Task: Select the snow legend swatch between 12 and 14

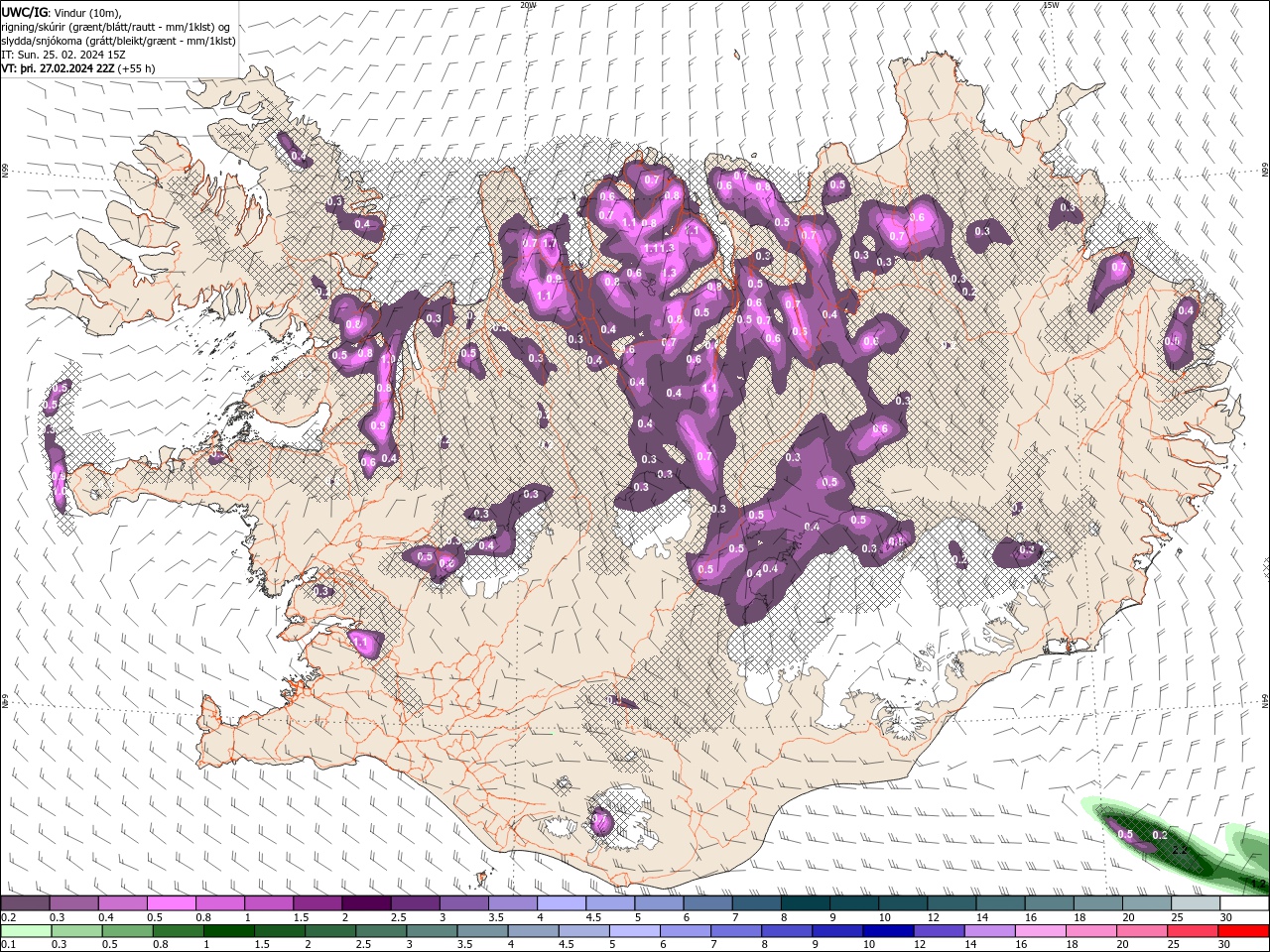Action: (952, 903)
